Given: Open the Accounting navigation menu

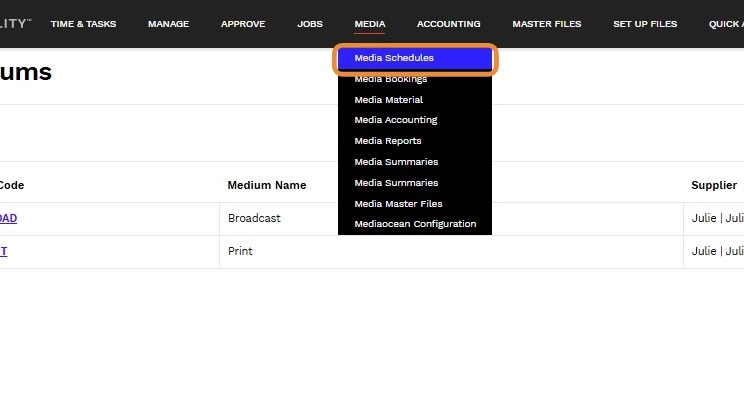Looking at the screenshot, I should (x=449, y=24).
